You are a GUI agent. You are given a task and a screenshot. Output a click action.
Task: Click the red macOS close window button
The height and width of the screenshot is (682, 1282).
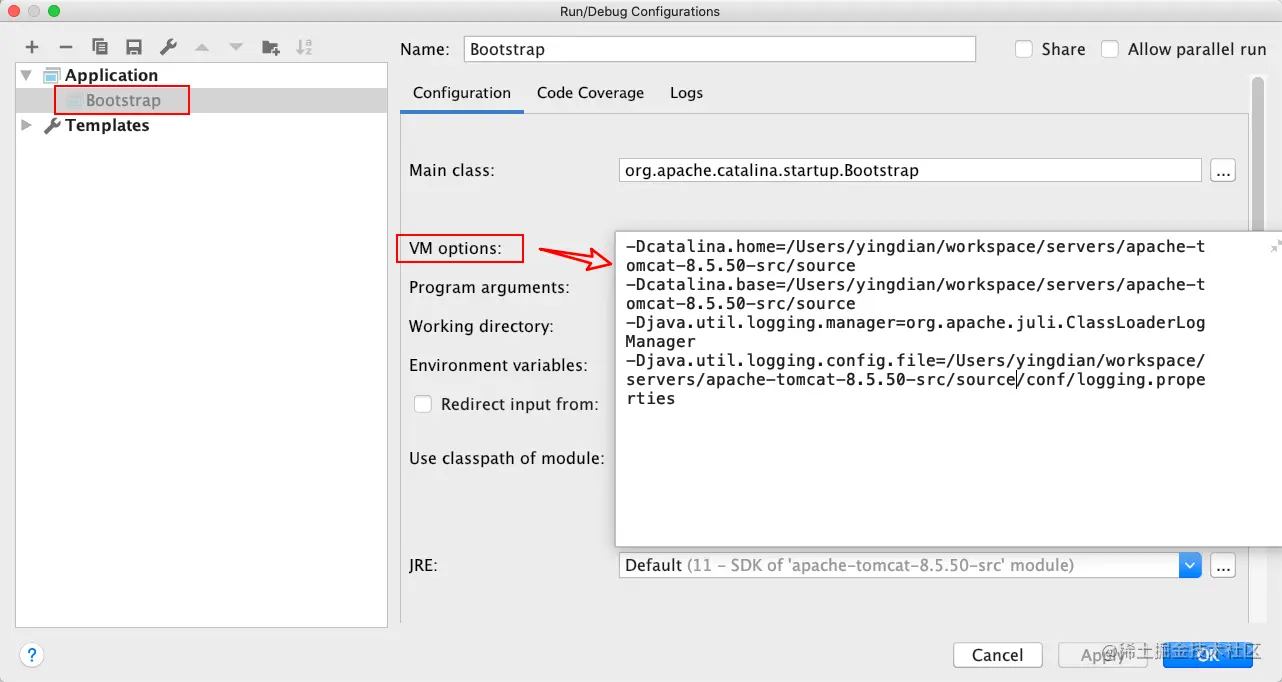coord(14,11)
